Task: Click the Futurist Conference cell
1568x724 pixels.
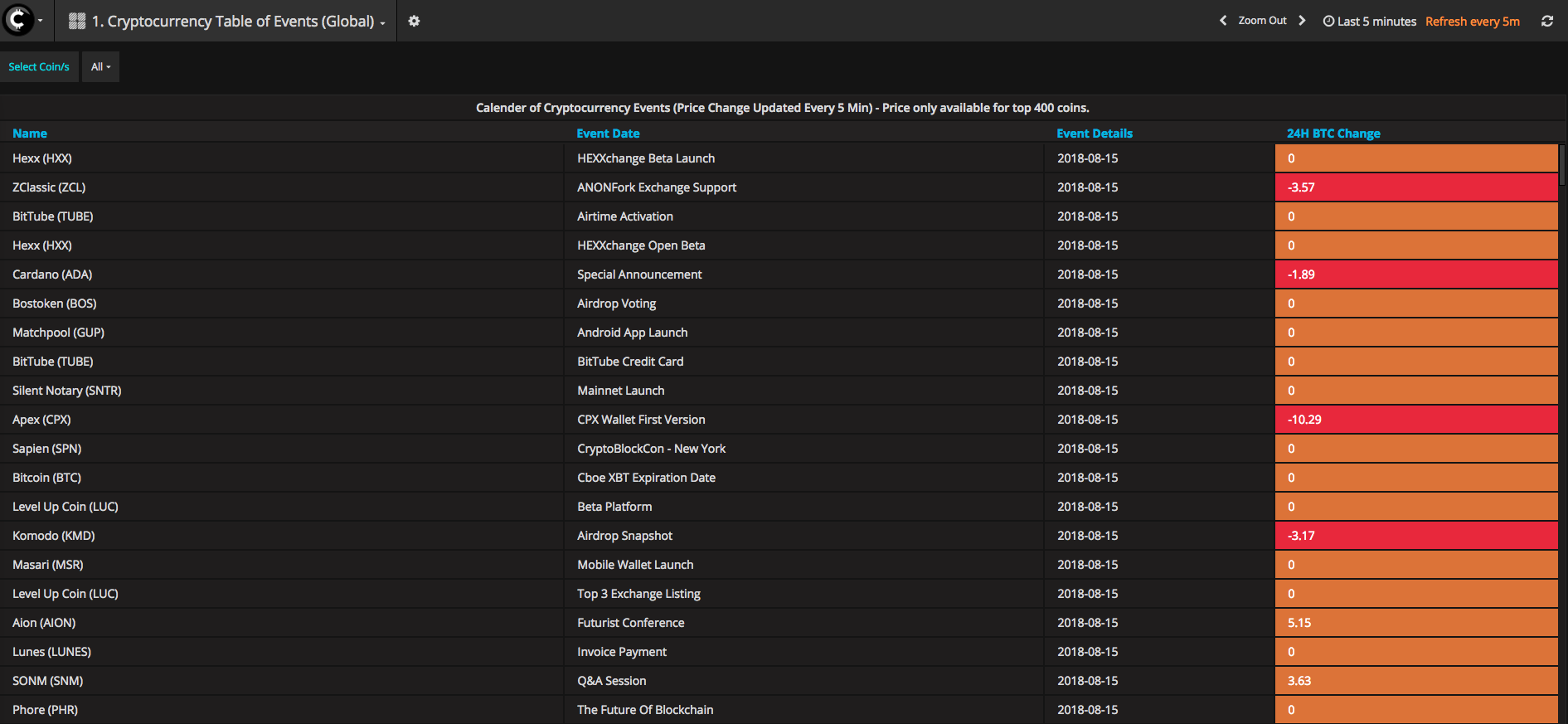Action: [x=804, y=623]
